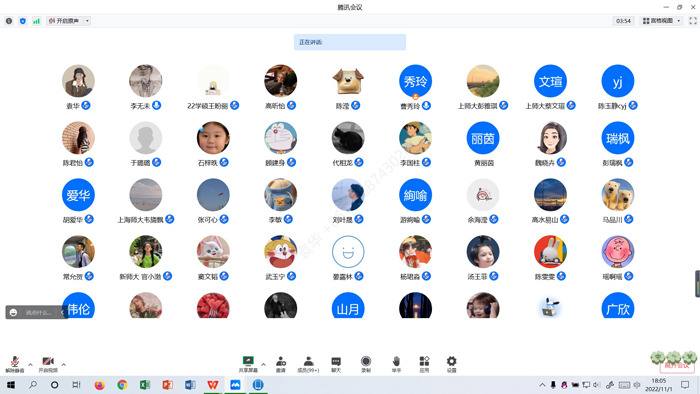Expand the microphone options arrow
This screenshot has width=700, height=394.
pyautogui.click(x=30, y=365)
